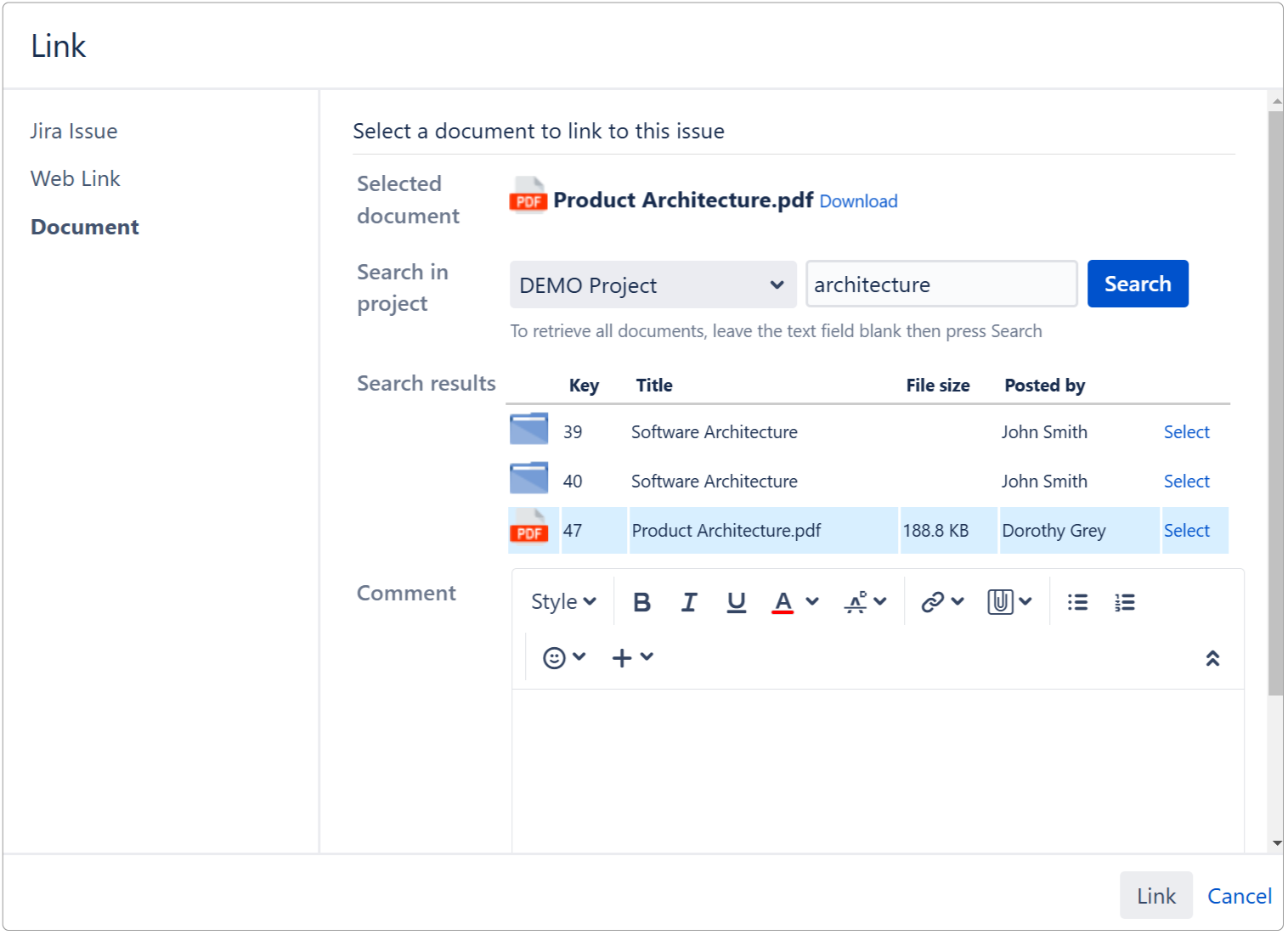
Task: Select the Product Architecture.pdf result
Action: point(1186,531)
